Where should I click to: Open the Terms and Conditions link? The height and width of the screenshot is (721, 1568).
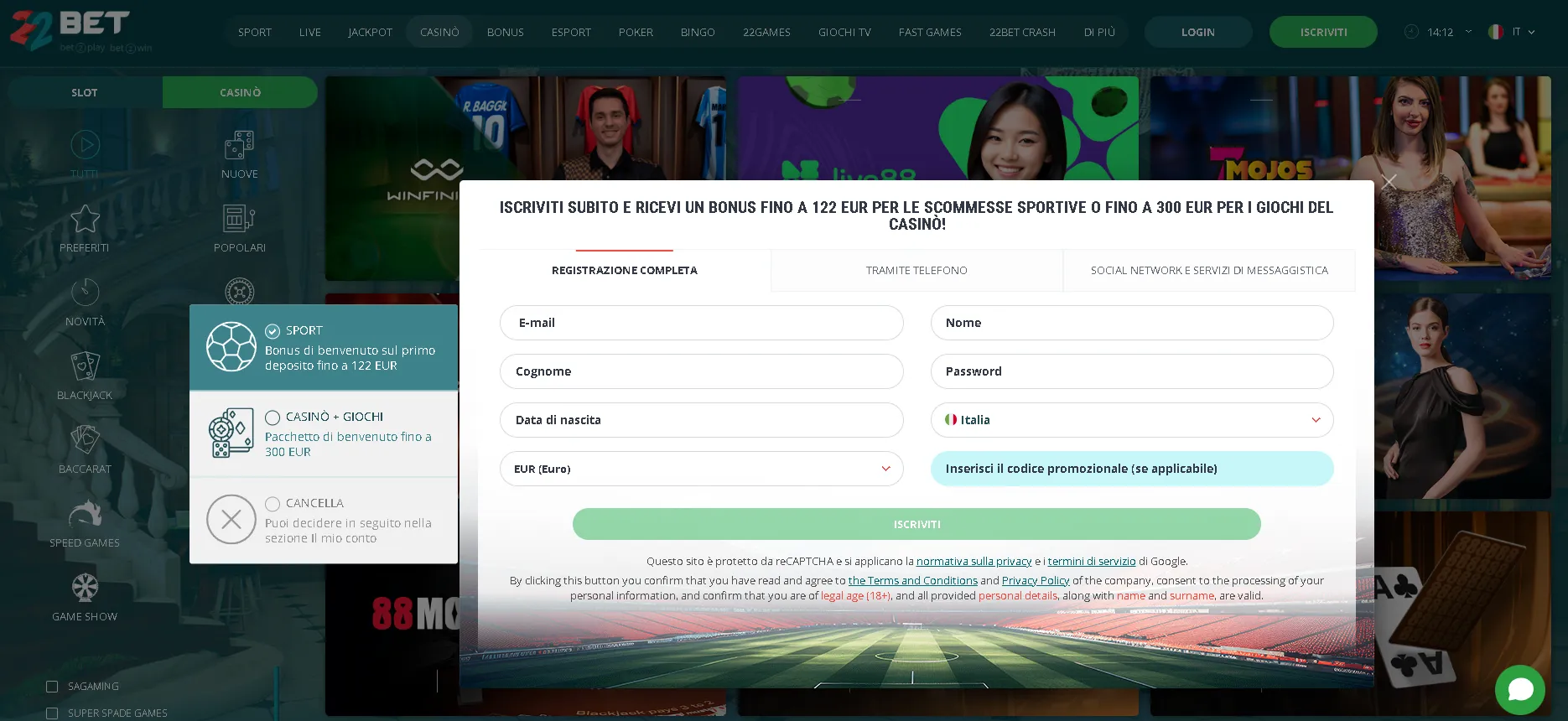912,581
